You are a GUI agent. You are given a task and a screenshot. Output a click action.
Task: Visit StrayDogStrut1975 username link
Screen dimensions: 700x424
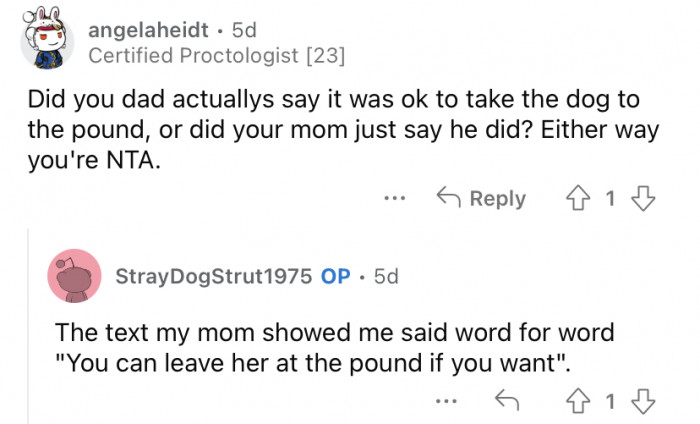pyautogui.click(x=214, y=276)
